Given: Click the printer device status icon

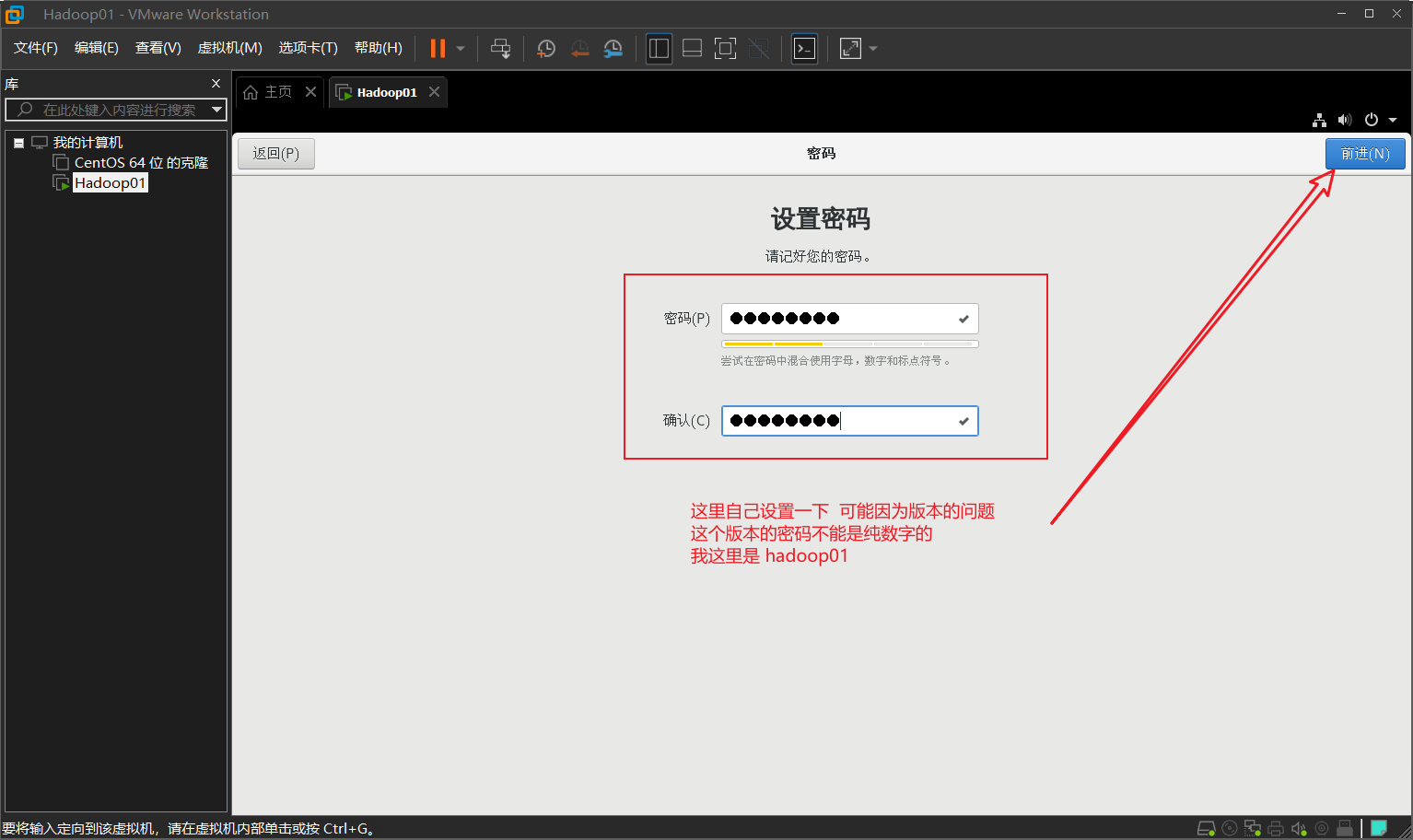Looking at the screenshot, I should click(x=1276, y=829).
